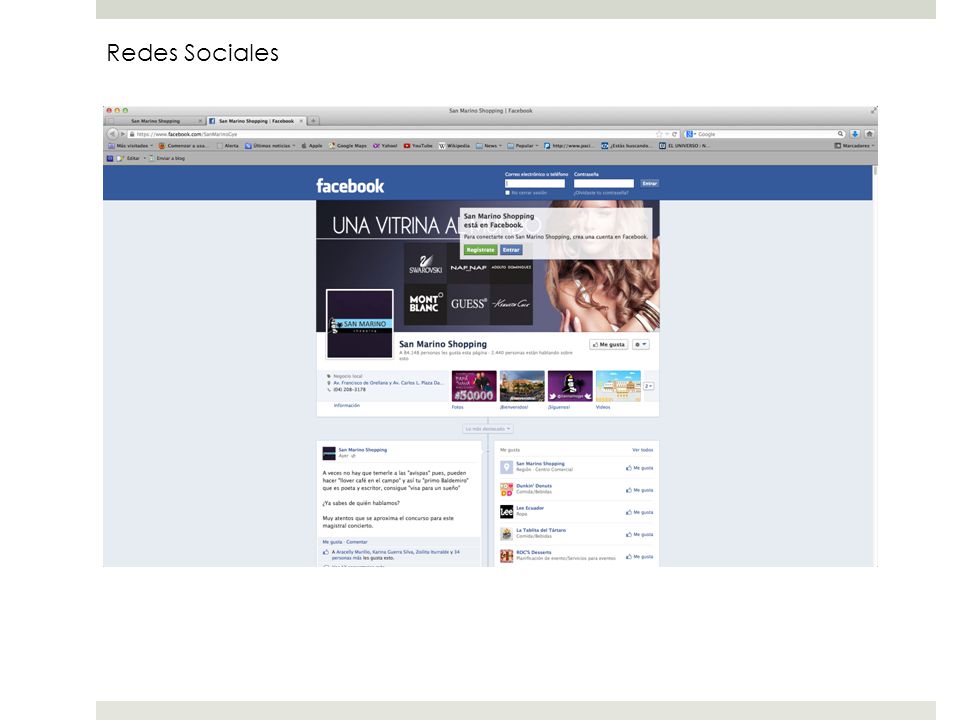Close the first San Marino Shopping tab

[x=200, y=121]
